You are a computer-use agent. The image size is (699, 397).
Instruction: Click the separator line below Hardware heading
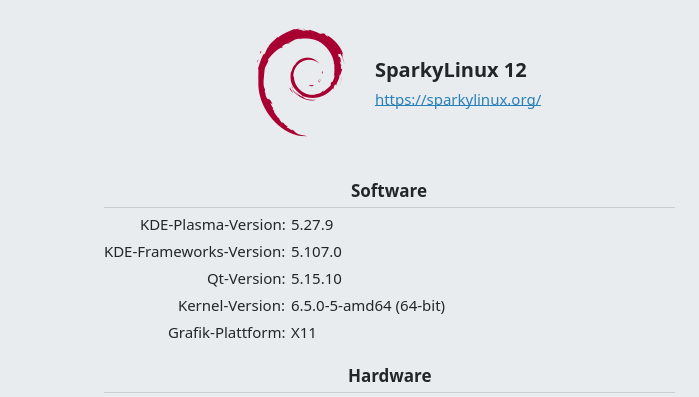coord(389,393)
